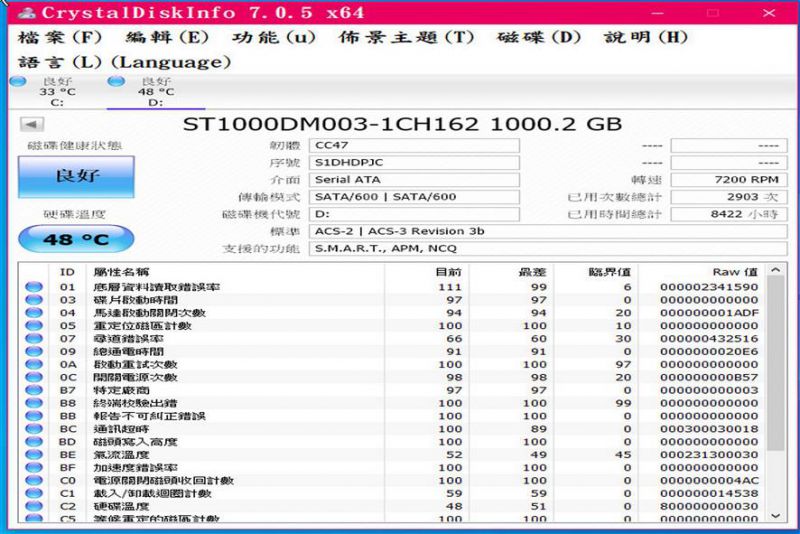This screenshot has height=534, width=800.
Task: Select the D: drive tab at 48 °C
Action: tap(156, 92)
